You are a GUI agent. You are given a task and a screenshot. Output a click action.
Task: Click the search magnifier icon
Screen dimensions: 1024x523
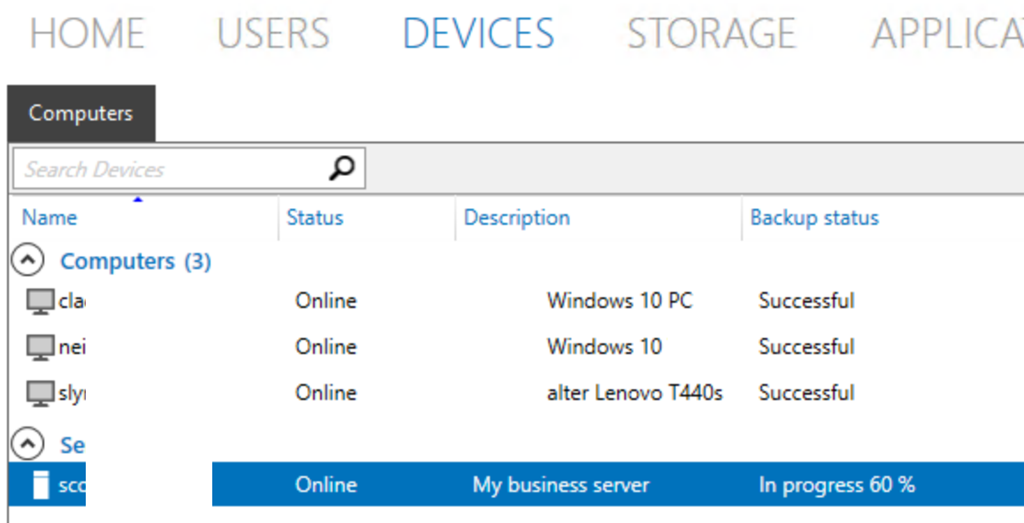342,169
